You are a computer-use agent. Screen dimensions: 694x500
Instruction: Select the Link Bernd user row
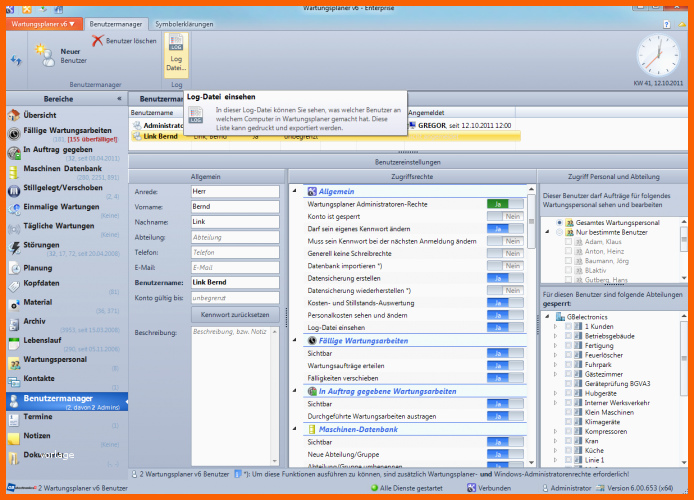325,136
